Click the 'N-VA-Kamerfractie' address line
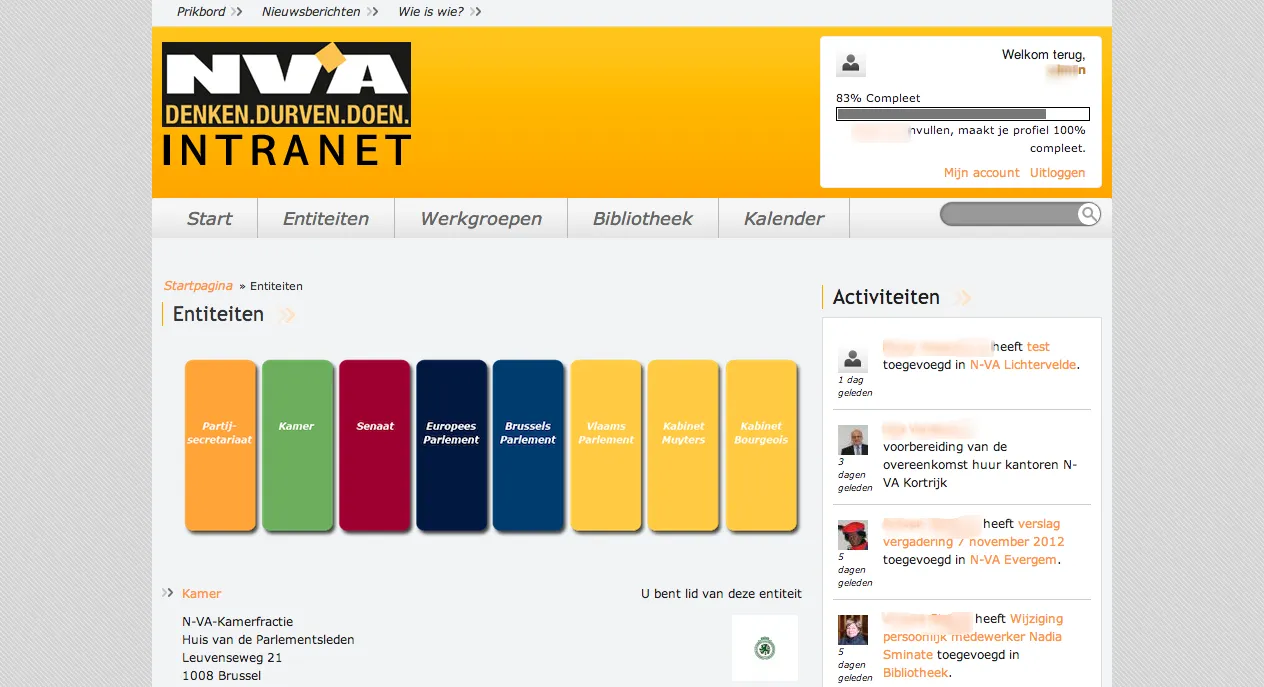 (x=238, y=621)
